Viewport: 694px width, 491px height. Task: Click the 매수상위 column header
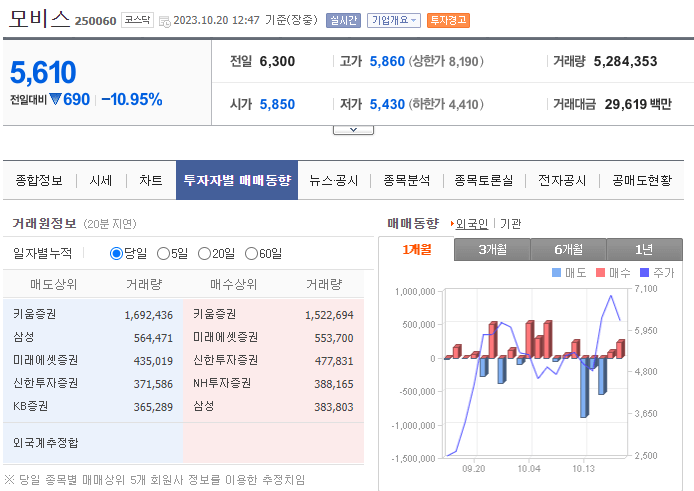[233, 284]
